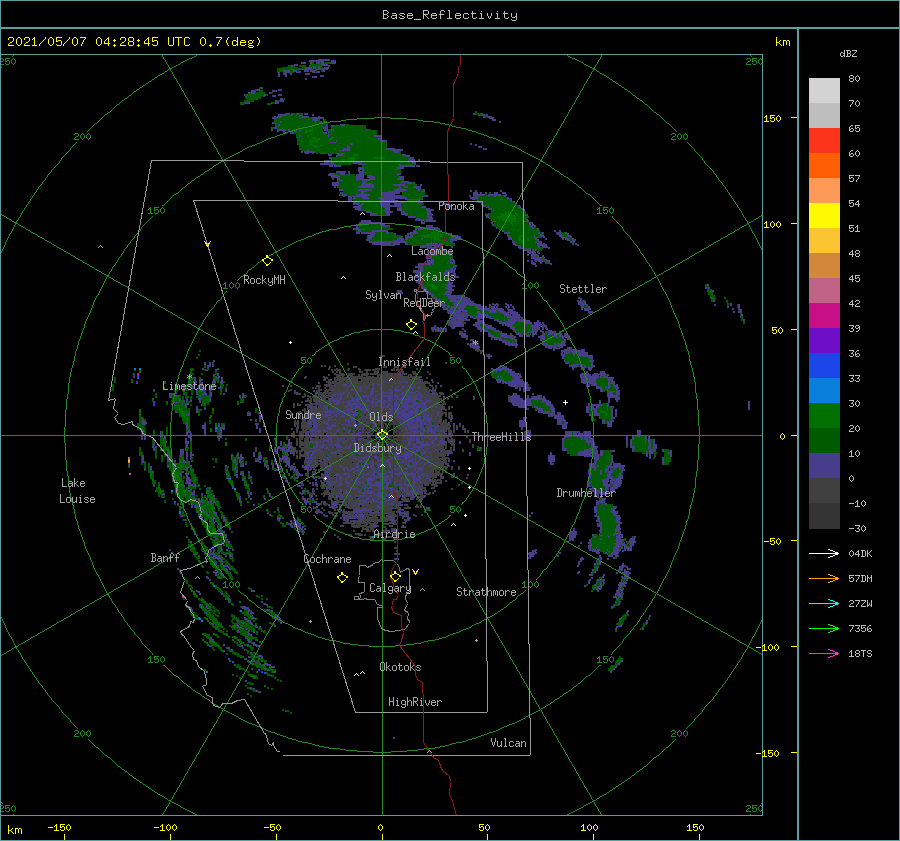Image resolution: width=900 pixels, height=841 pixels.
Task: Click the yellow diamond marker below Cochrane
Action: pyautogui.click(x=342, y=578)
